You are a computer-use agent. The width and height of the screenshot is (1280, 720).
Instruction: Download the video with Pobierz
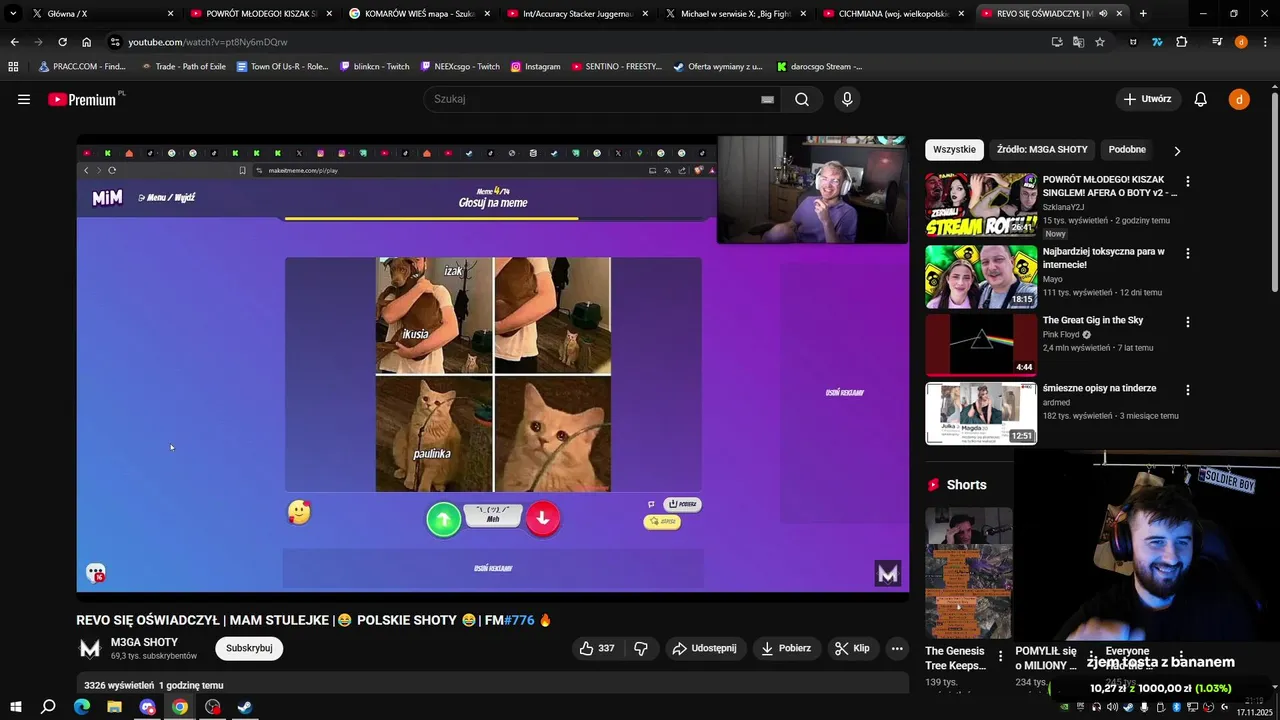(x=786, y=648)
